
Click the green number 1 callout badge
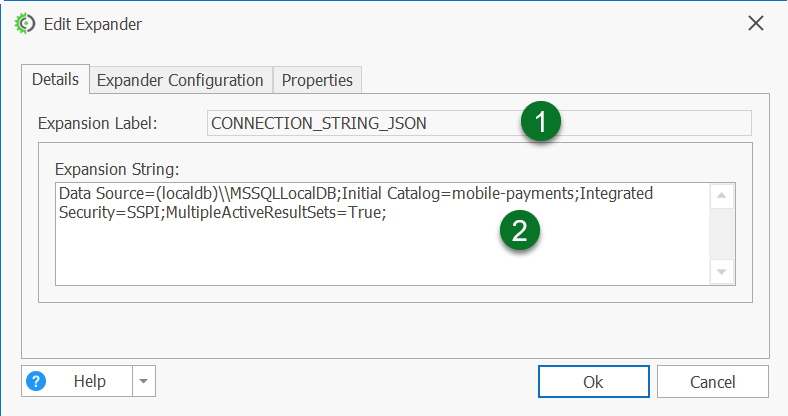541,123
